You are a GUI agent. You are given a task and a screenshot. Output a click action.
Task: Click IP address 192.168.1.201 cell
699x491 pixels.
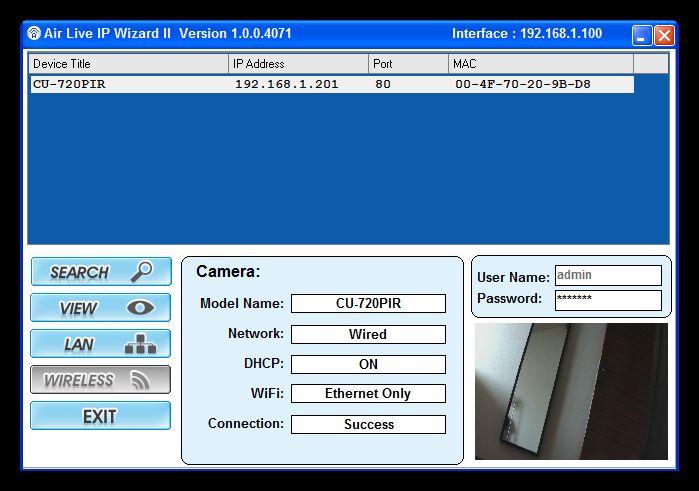tap(287, 84)
